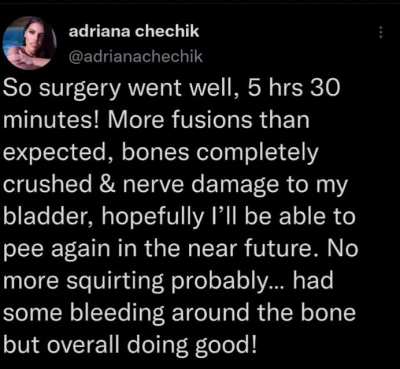The height and width of the screenshot is (369, 400).
Task: Select the line starting with 'bladder, hopefully'
Action: (x=180, y=218)
